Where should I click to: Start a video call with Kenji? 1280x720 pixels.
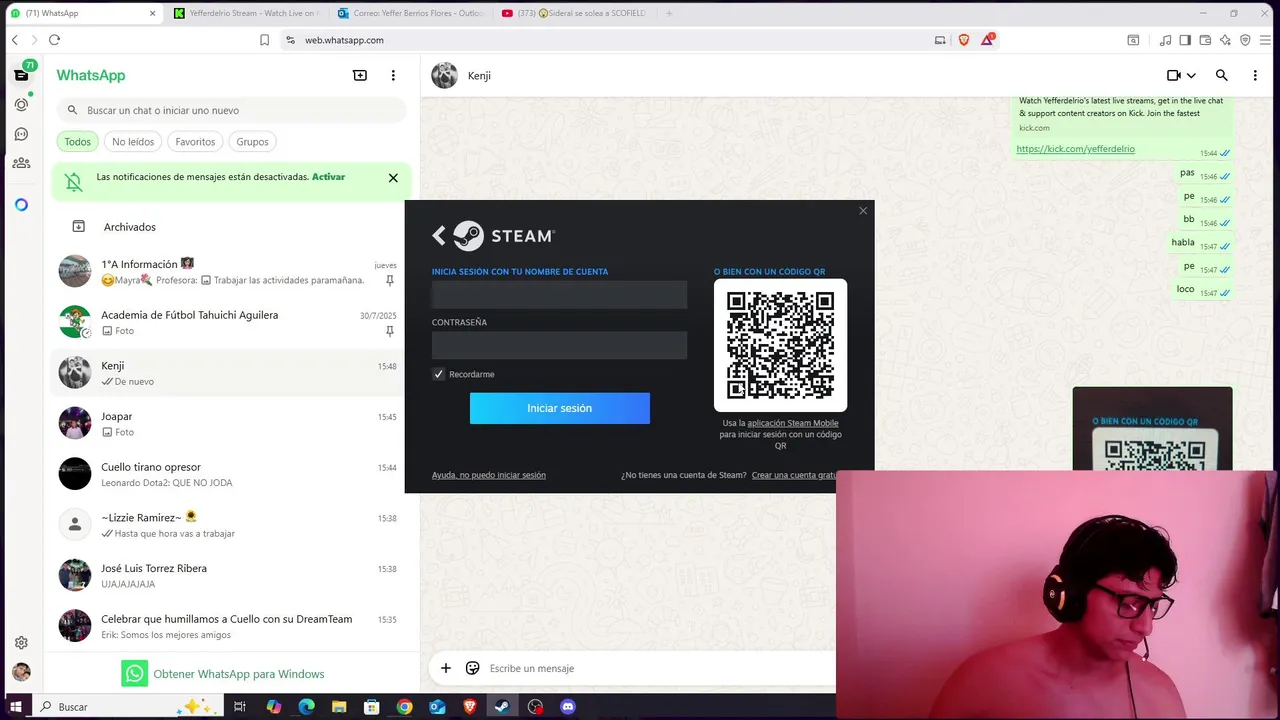pyautogui.click(x=1174, y=75)
